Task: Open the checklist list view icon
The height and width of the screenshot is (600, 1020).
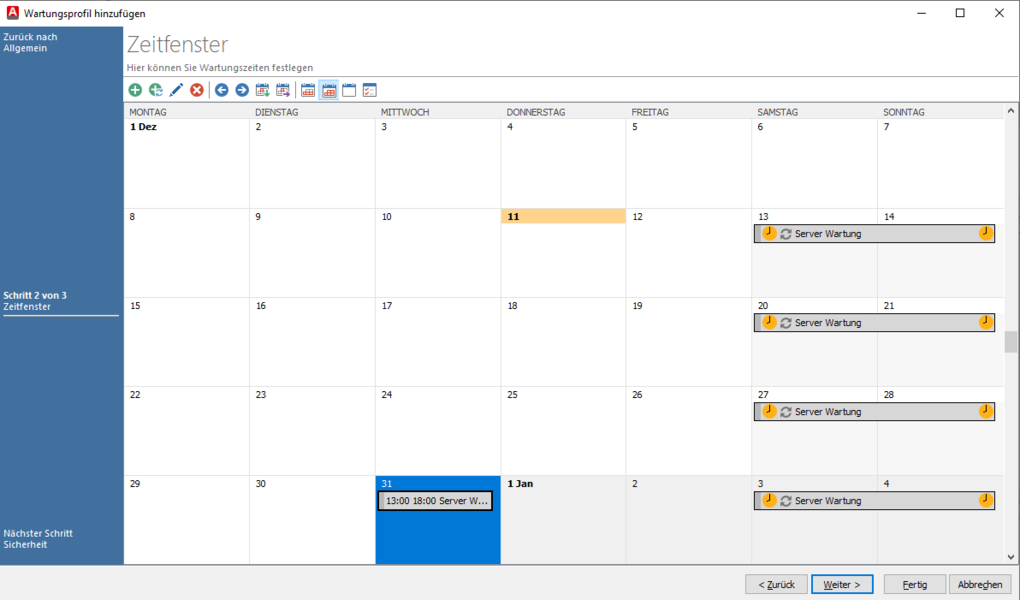Action: (370, 90)
